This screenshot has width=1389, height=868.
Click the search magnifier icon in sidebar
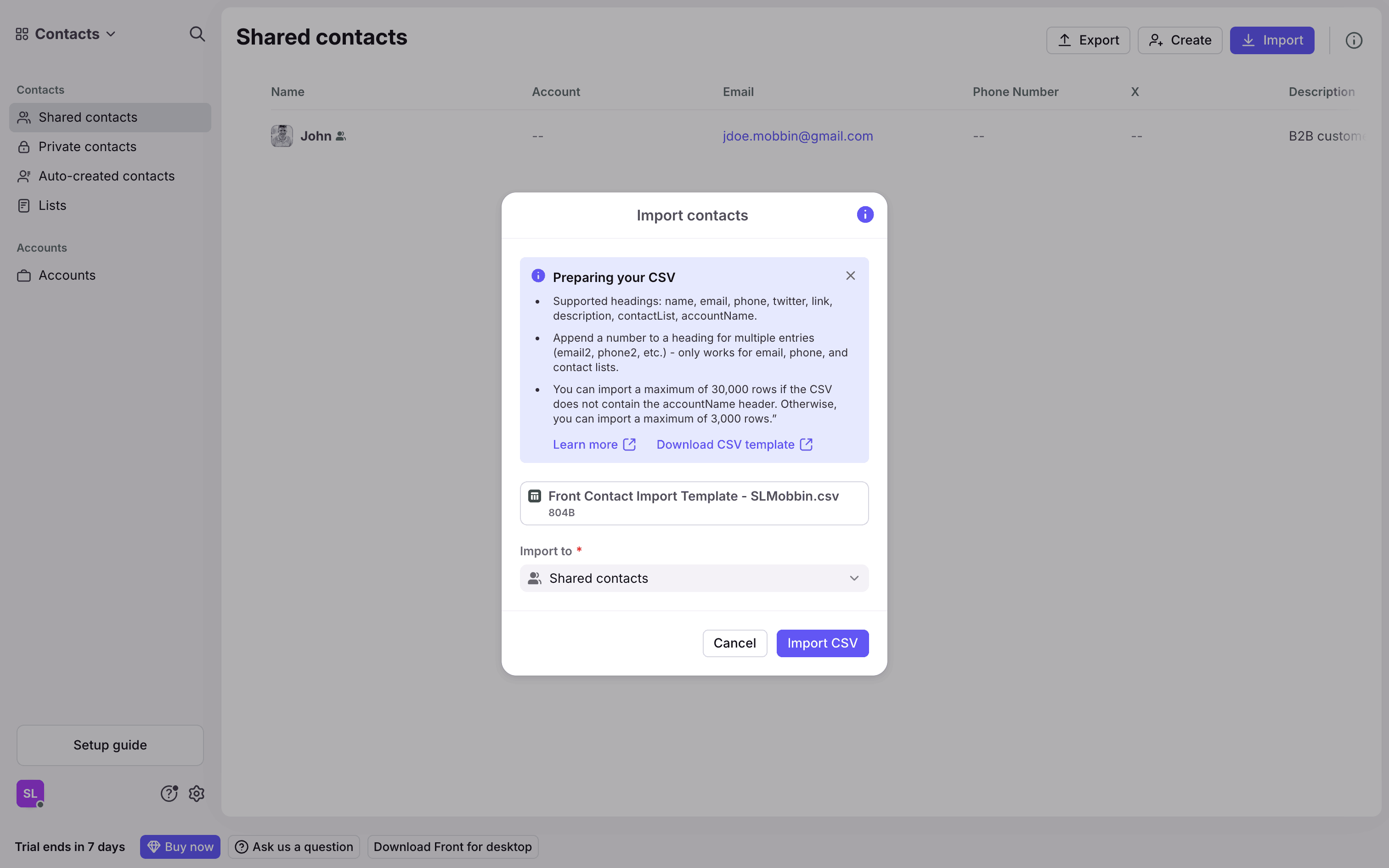pyautogui.click(x=197, y=34)
